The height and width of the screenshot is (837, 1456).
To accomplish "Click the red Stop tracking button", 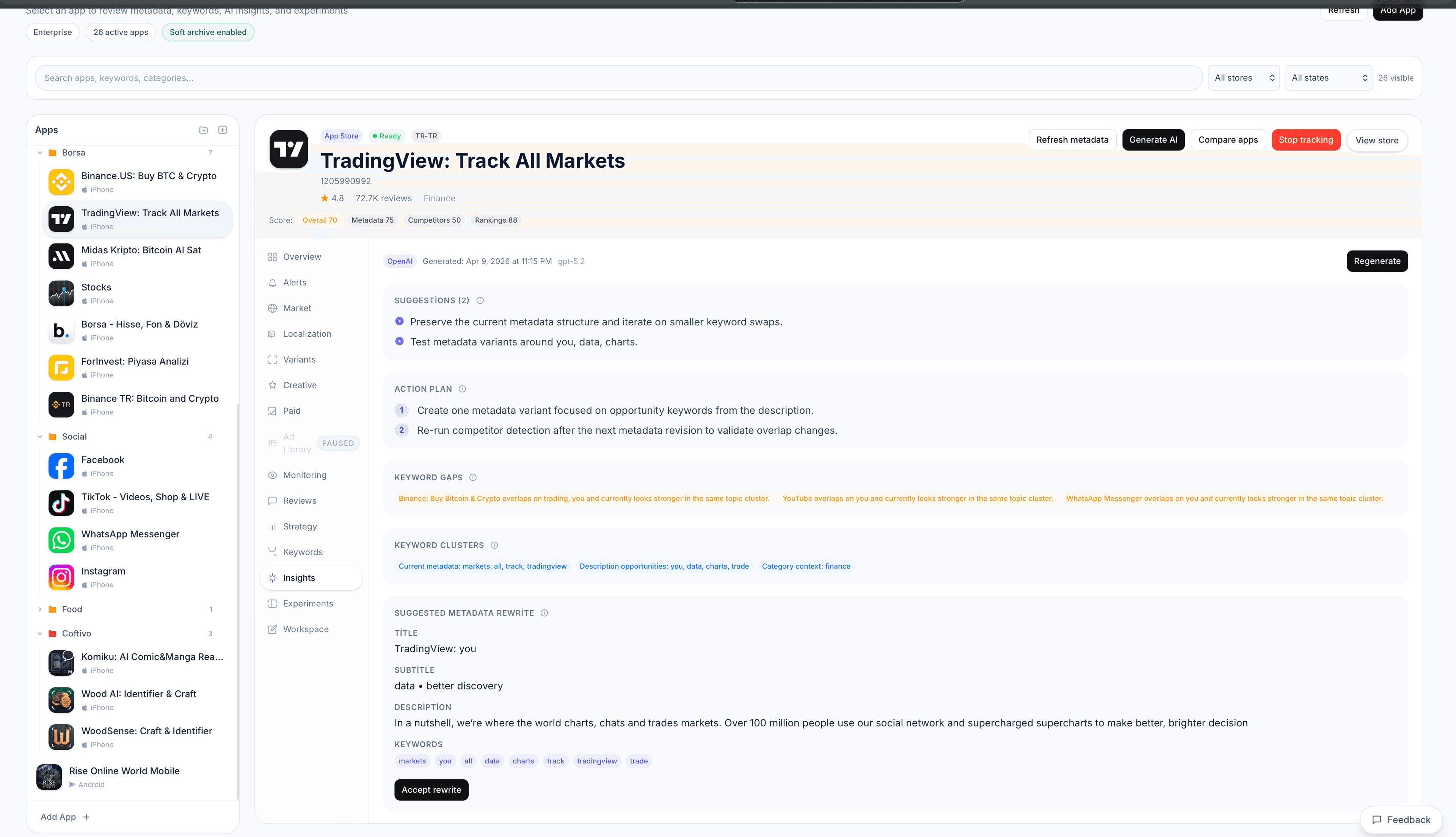I will coord(1305,140).
